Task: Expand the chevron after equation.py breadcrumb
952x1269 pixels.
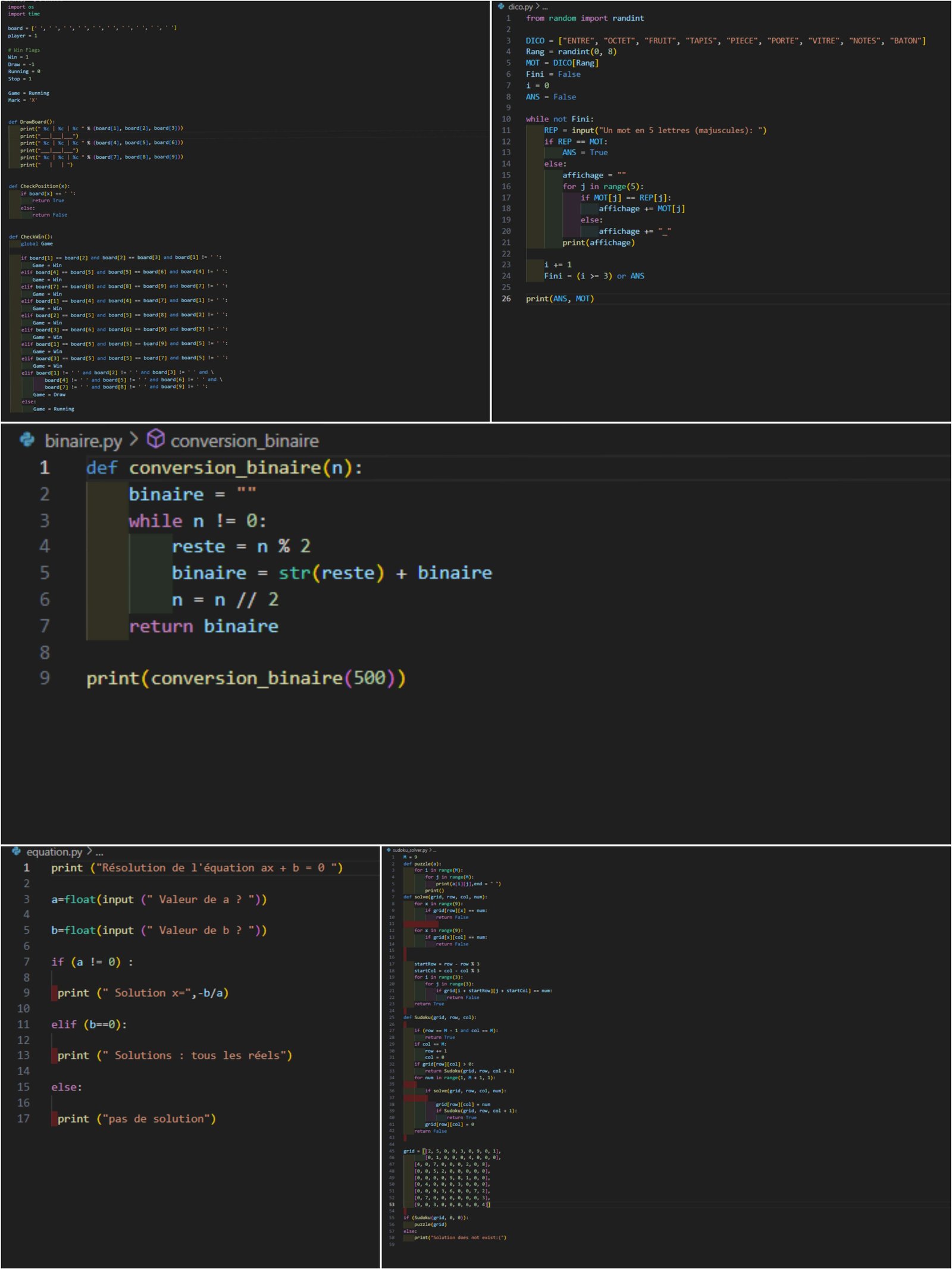Action: pyautogui.click(x=89, y=851)
